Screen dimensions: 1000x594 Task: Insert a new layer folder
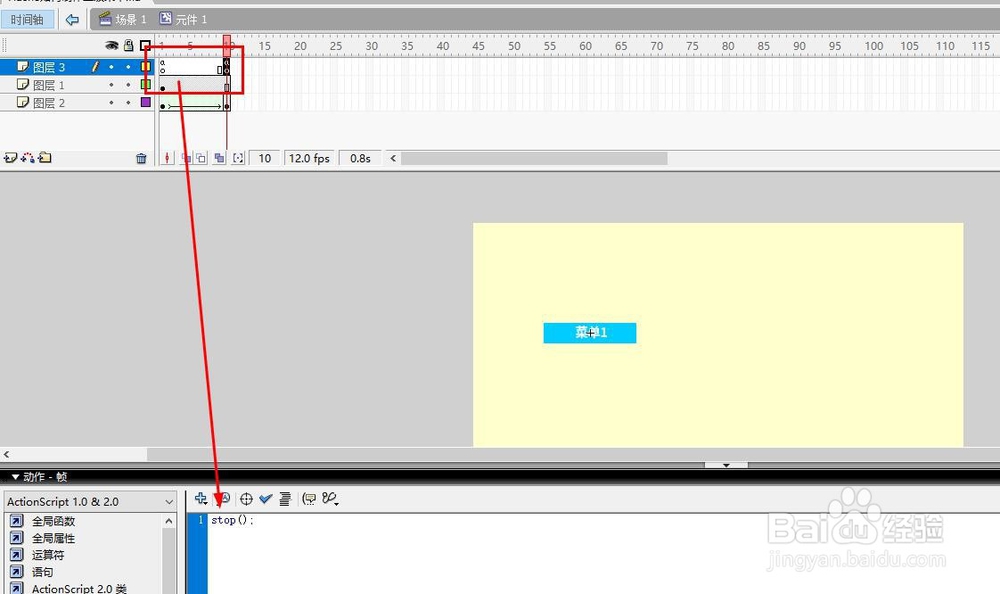45,158
